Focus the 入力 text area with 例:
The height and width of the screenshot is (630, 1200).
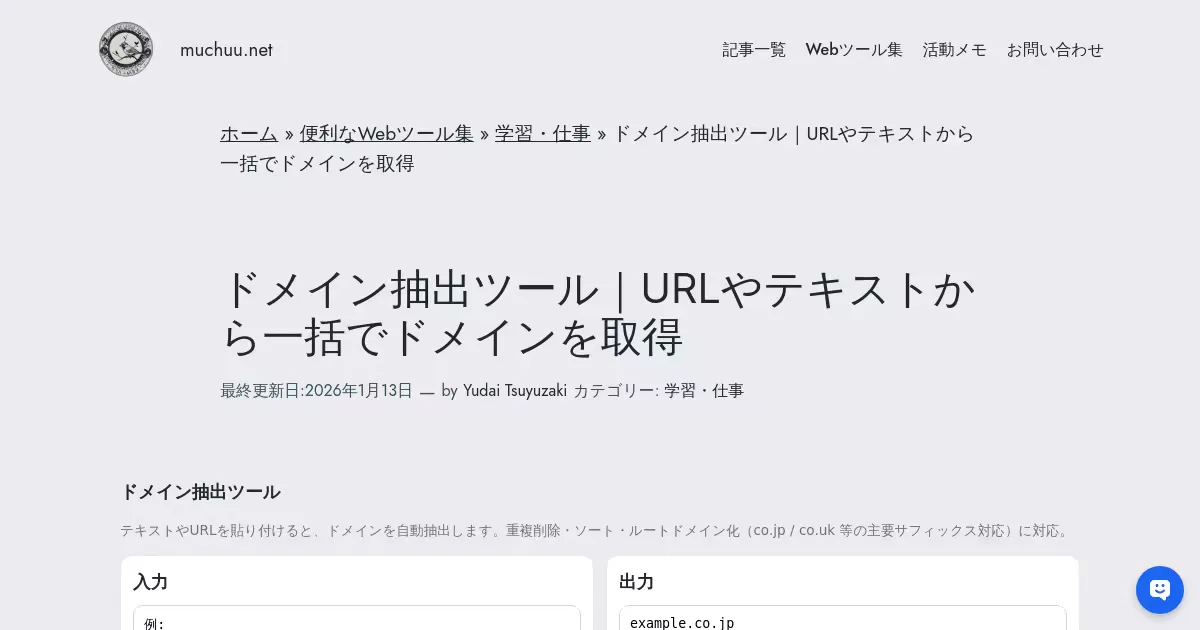tap(357, 618)
